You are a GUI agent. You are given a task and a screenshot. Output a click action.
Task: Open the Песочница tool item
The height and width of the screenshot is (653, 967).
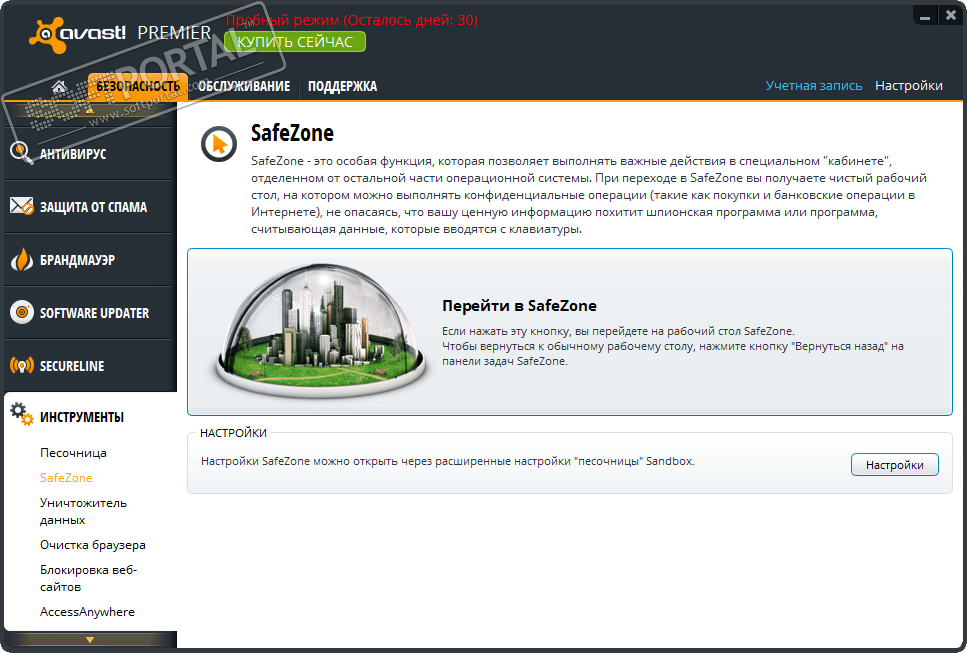(x=73, y=453)
